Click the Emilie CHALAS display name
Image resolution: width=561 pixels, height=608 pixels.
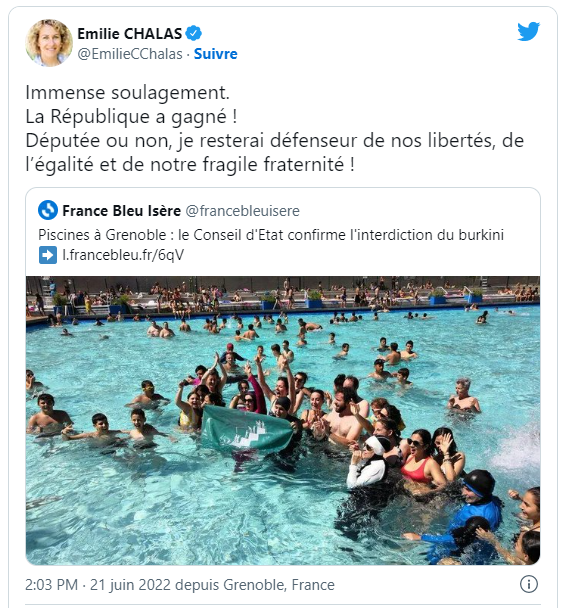[129, 34]
